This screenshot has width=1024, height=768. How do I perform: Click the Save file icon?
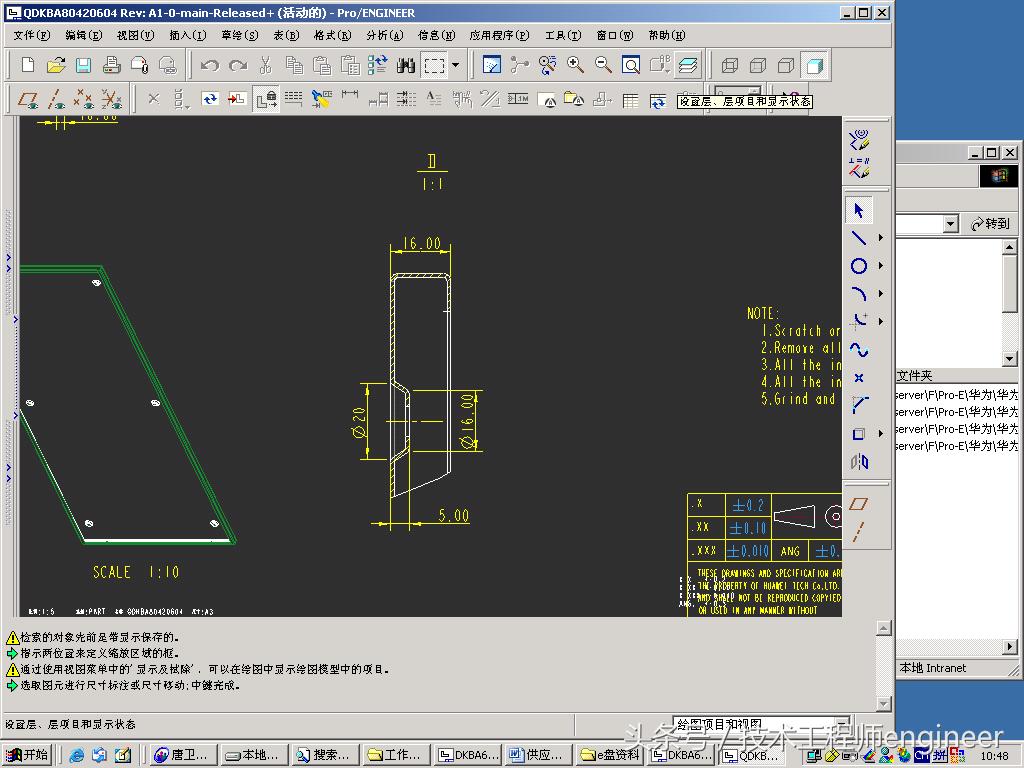84,66
